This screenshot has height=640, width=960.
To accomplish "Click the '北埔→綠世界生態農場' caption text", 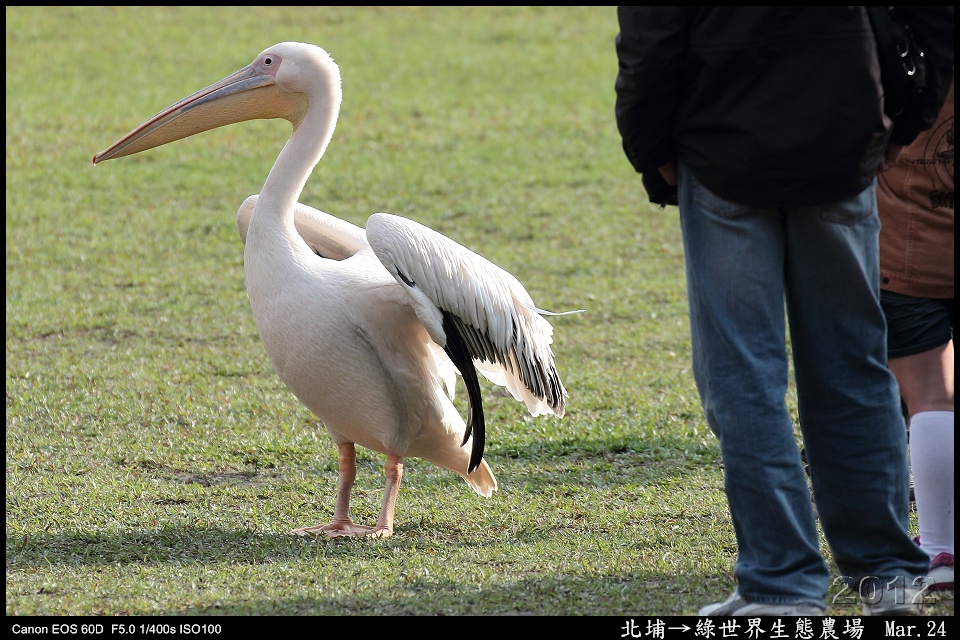I will [x=742, y=628].
